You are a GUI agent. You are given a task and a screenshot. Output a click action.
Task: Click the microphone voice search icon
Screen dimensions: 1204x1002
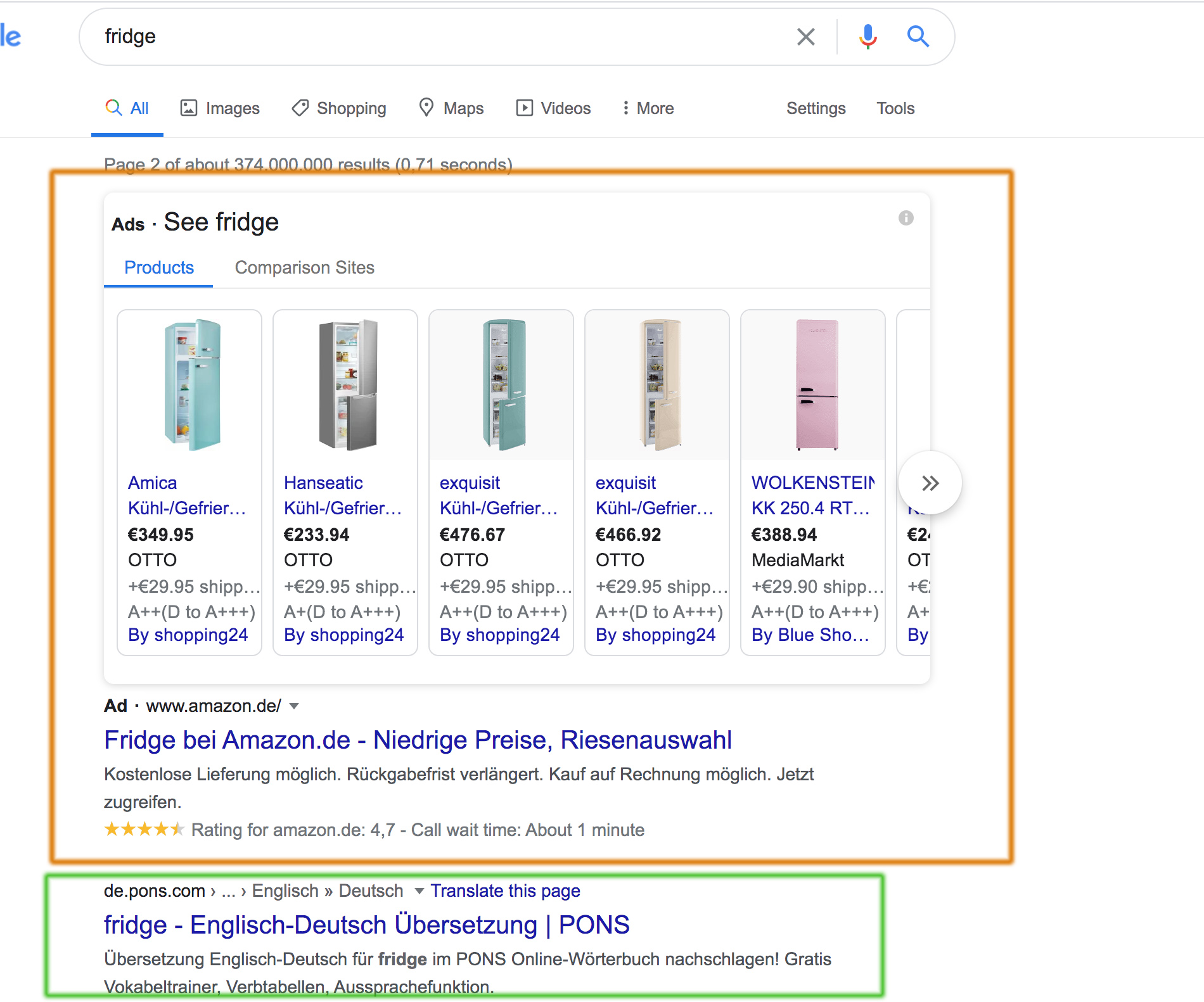(x=868, y=37)
